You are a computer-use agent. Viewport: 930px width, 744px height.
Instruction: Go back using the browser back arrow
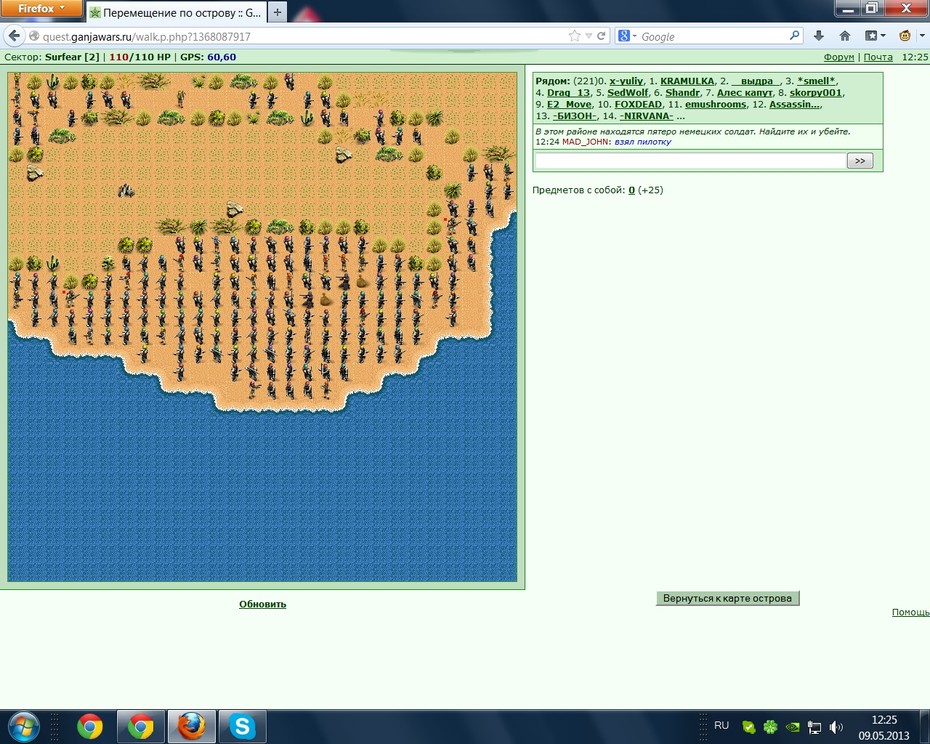pyautogui.click(x=14, y=36)
